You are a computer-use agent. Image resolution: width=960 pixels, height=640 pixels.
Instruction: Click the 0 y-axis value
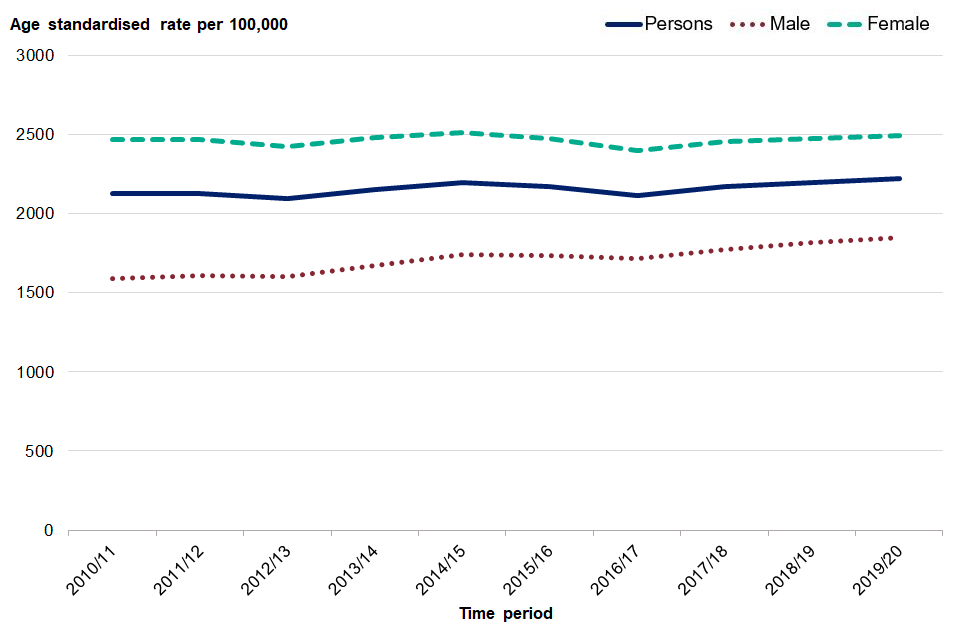click(48, 530)
